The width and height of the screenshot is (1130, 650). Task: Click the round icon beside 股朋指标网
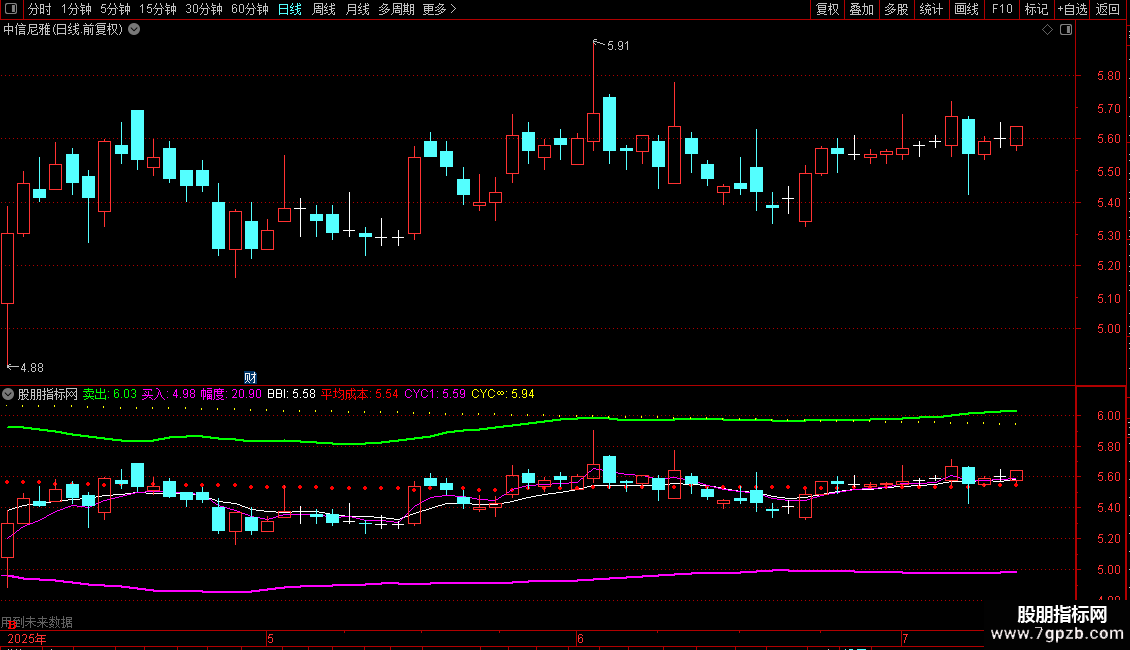(x=8, y=394)
